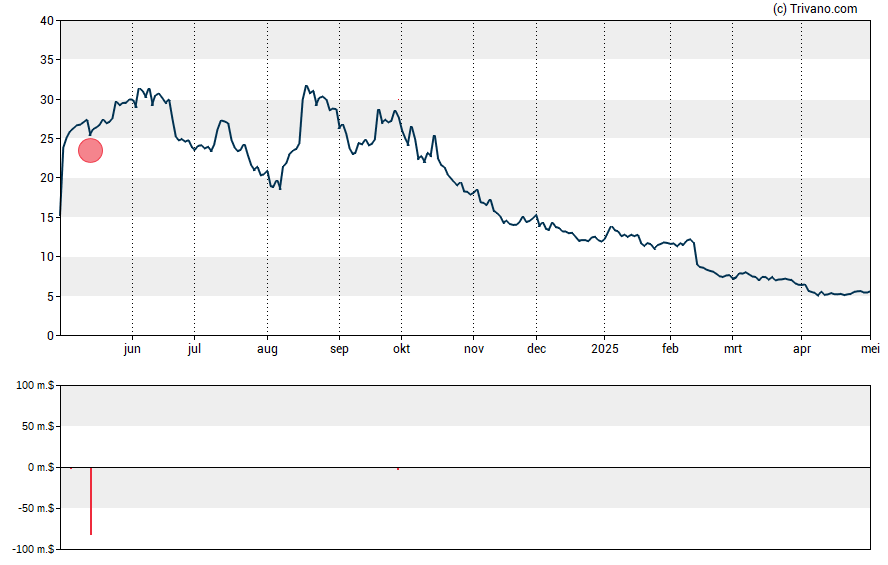888x565 pixels.
Task: Click the 'nov' month label
Action: [474, 349]
